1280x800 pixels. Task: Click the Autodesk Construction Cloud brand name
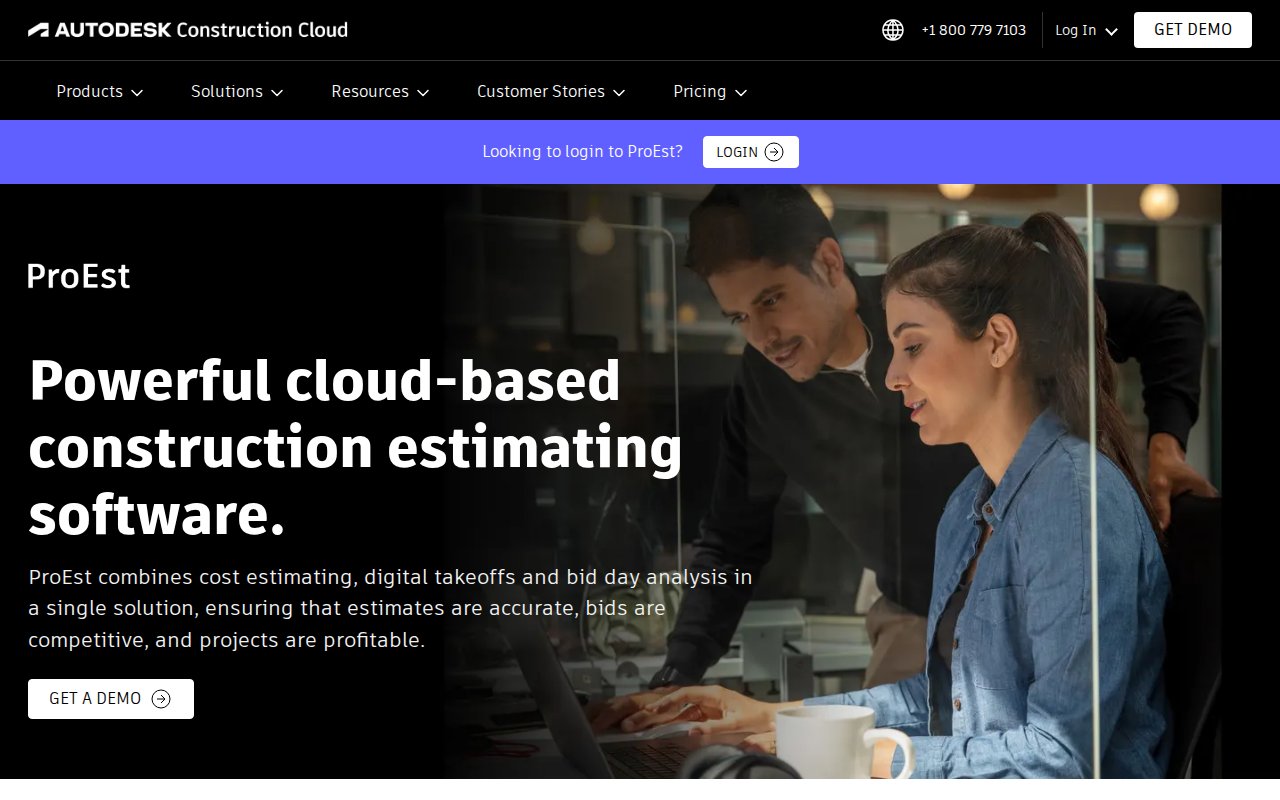point(200,30)
